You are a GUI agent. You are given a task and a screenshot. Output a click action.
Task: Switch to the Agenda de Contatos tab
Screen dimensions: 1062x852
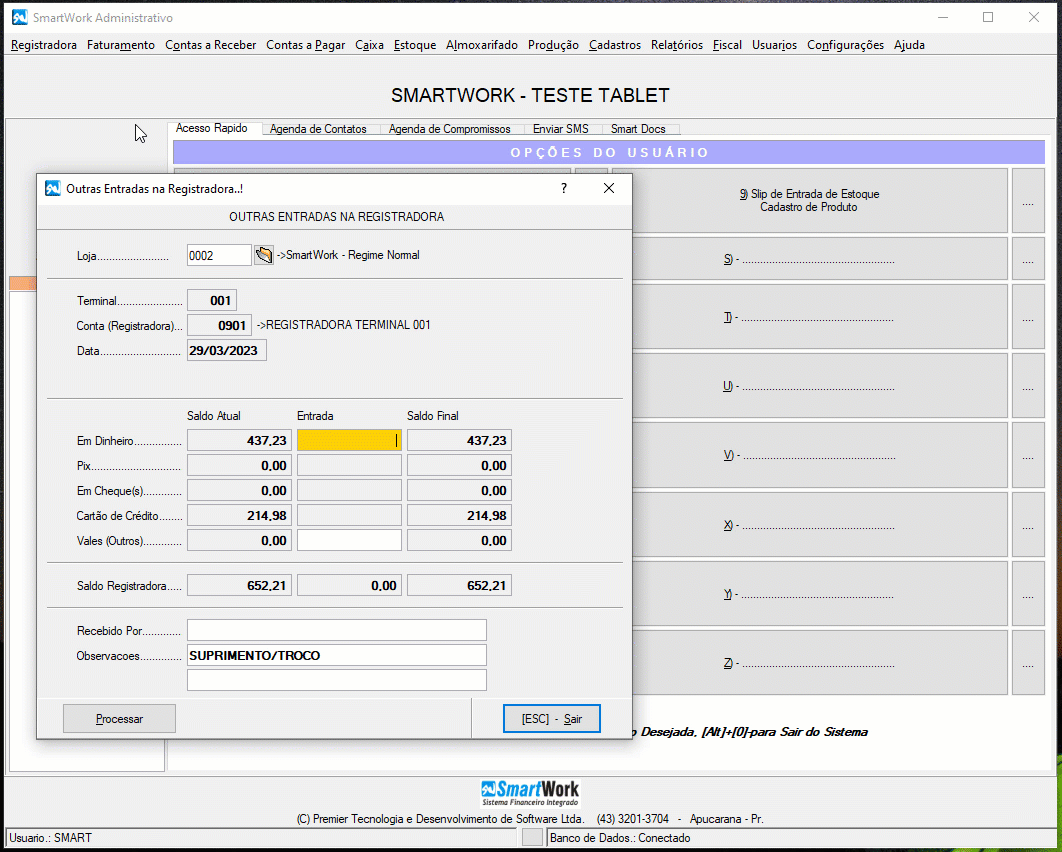pyautogui.click(x=318, y=129)
